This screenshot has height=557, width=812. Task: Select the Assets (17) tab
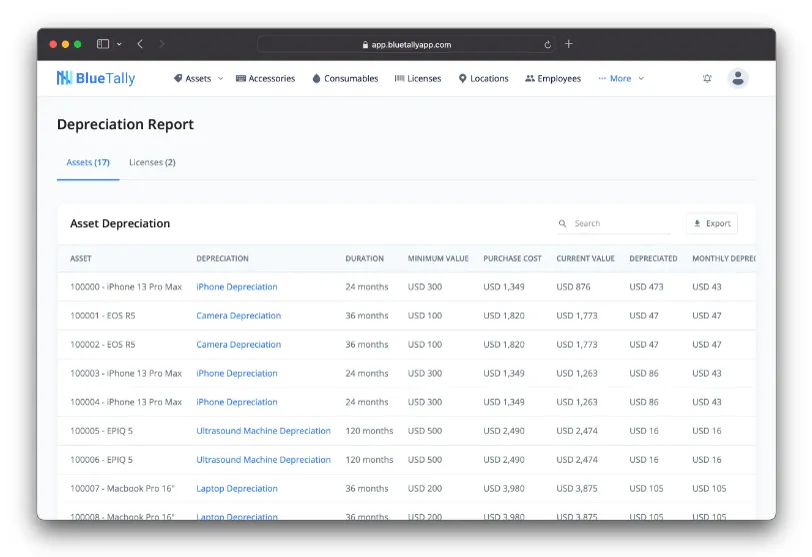pos(88,163)
